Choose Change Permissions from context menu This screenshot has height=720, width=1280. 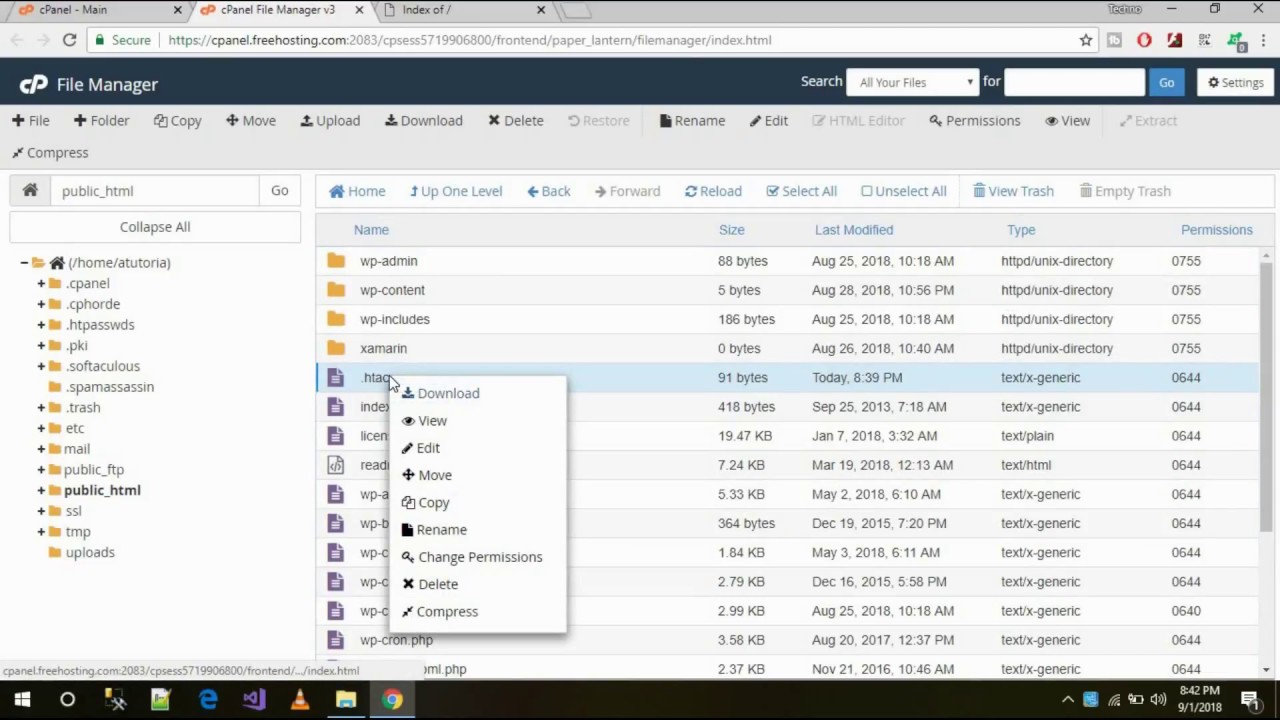[479, 557]
